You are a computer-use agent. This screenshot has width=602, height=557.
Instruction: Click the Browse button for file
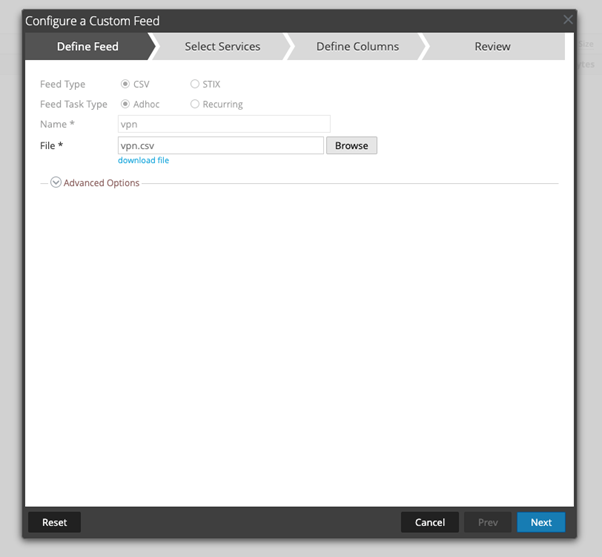click(351, 145)
